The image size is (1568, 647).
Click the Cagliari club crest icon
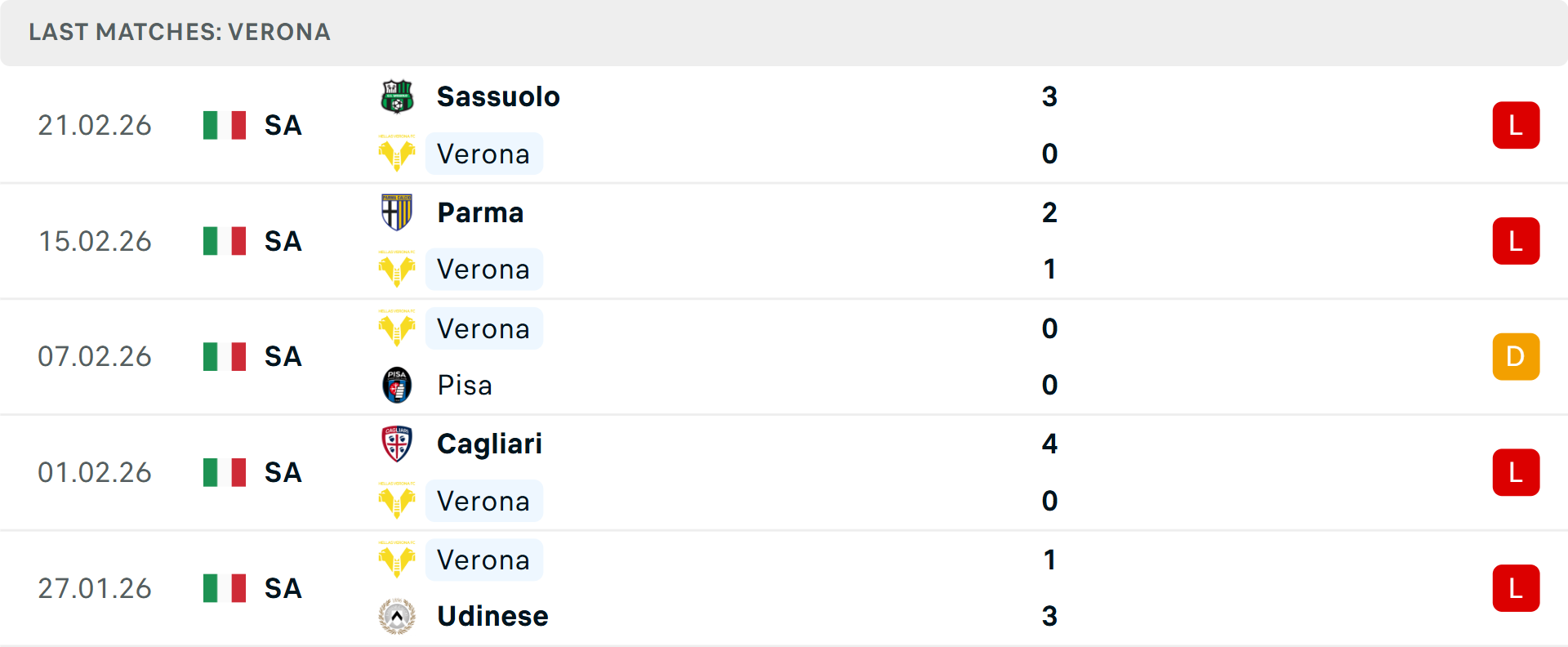(397, 444)
